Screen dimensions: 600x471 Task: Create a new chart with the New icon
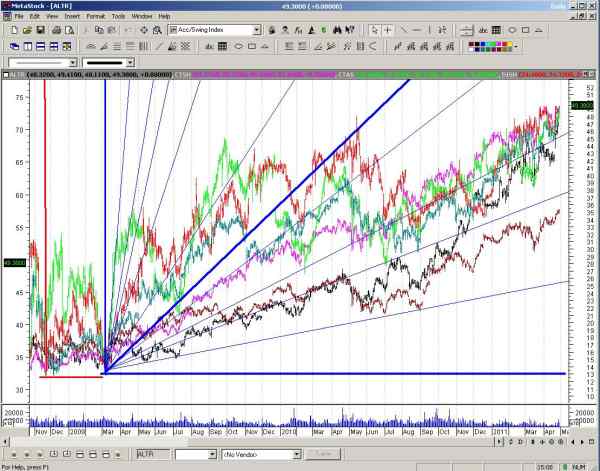[x=14, y=30]
